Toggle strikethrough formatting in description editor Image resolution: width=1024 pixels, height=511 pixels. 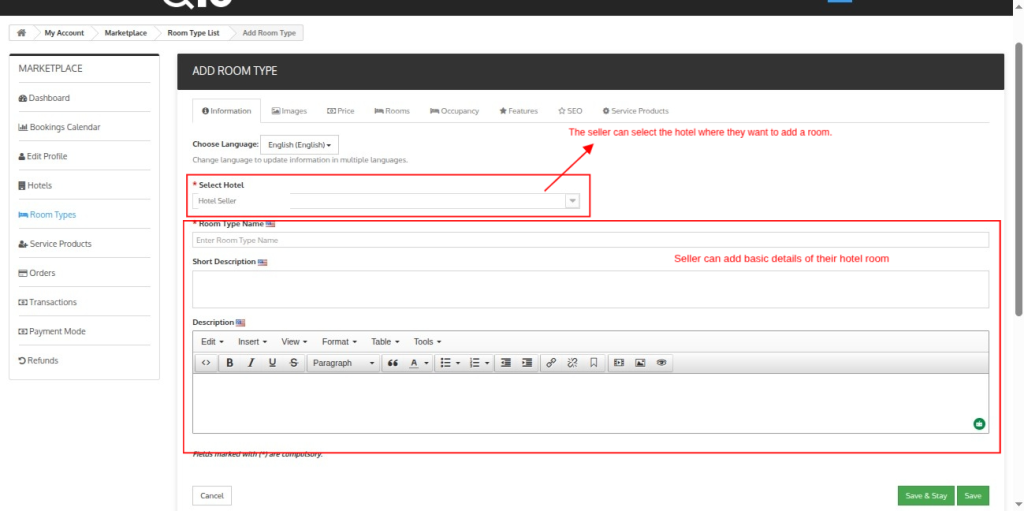[x=293, y=363]
